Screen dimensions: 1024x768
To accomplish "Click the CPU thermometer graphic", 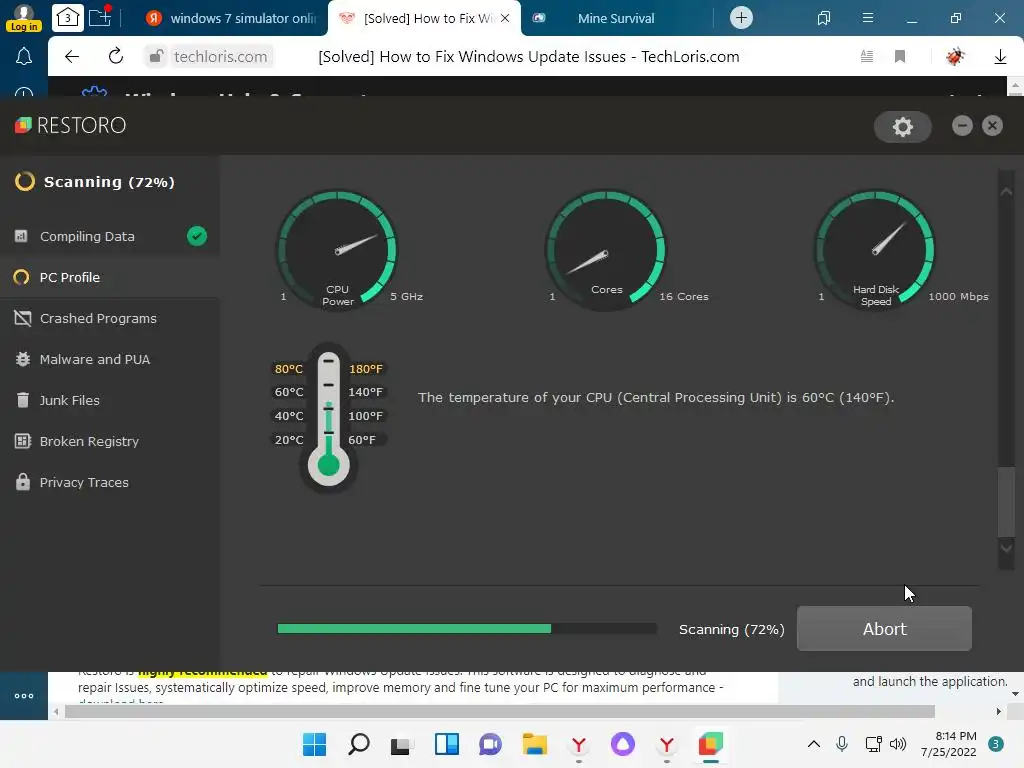I will 328,418.
